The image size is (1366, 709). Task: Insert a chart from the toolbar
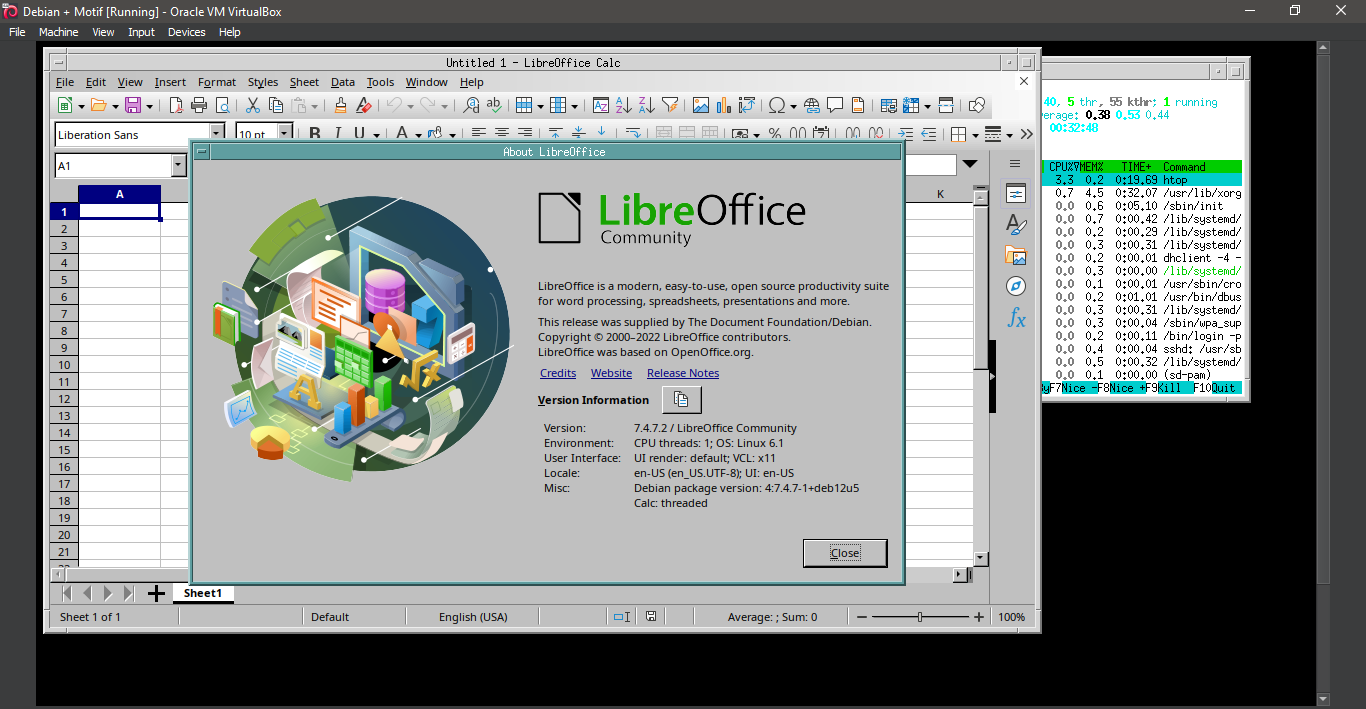point(722,105)
